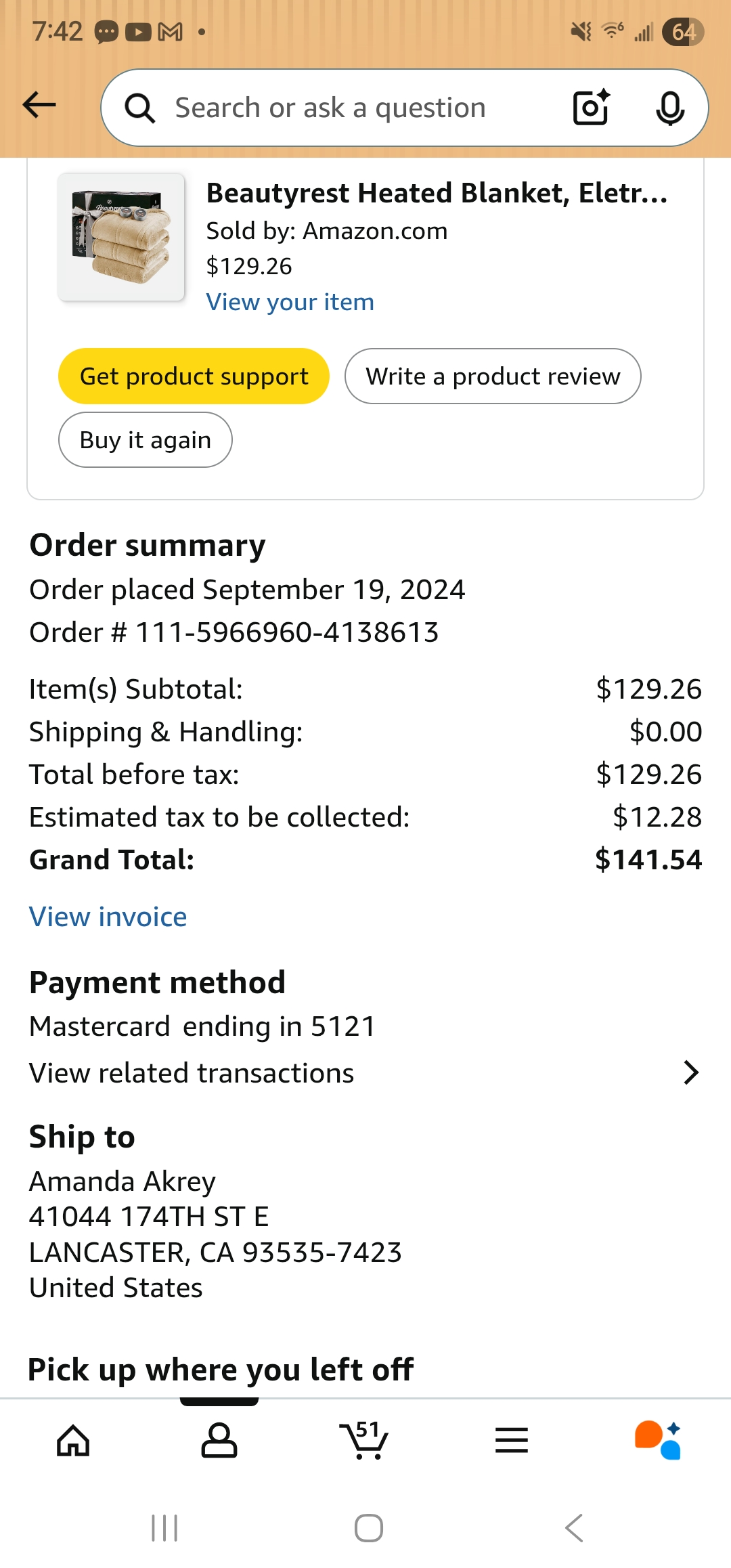731x1568 pixels.
Task: Go to the Home tab icon
Action: click(73, 1440)
